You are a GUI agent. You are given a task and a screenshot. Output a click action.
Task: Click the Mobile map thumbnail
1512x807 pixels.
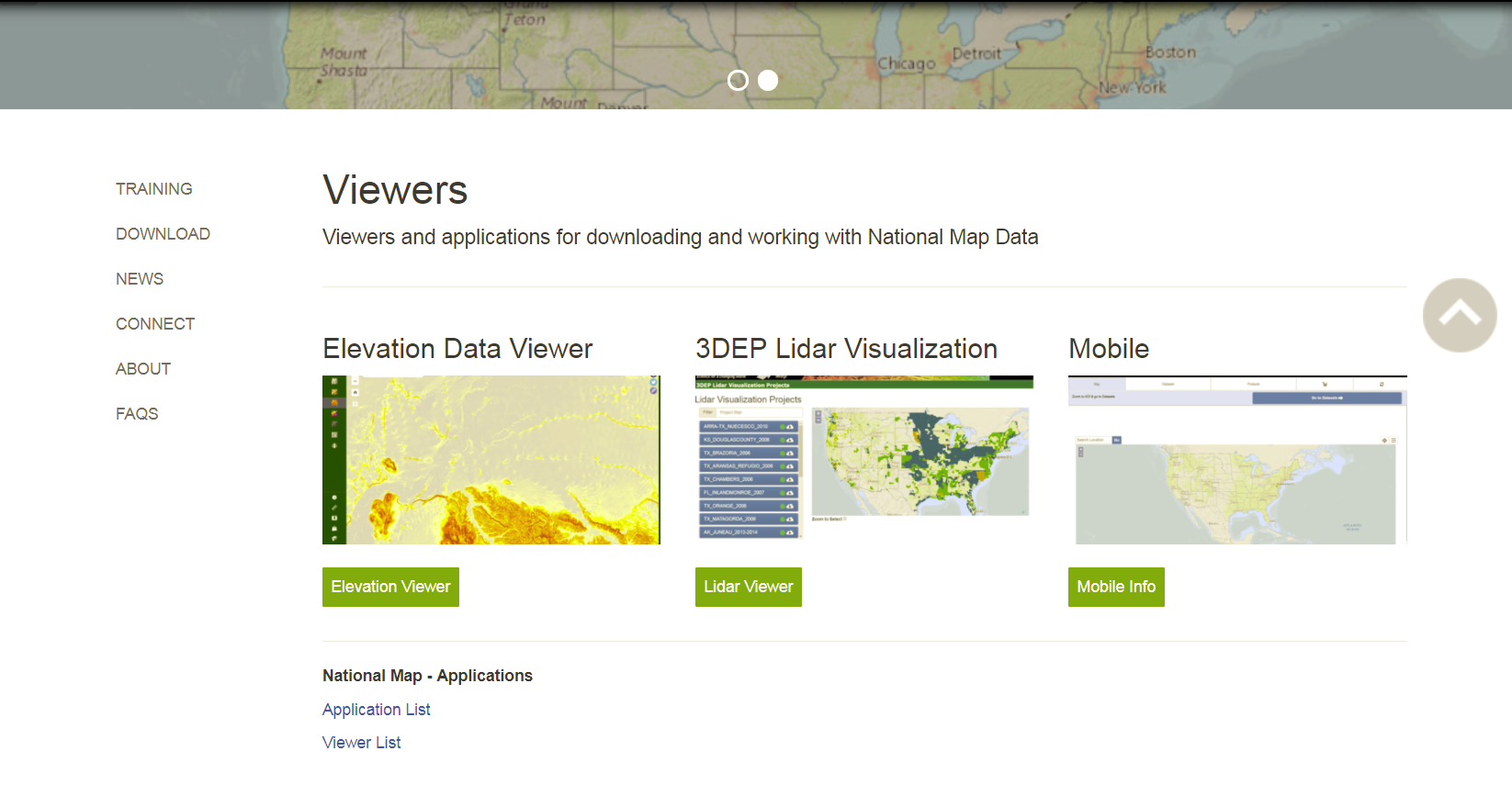[1237, 460]
